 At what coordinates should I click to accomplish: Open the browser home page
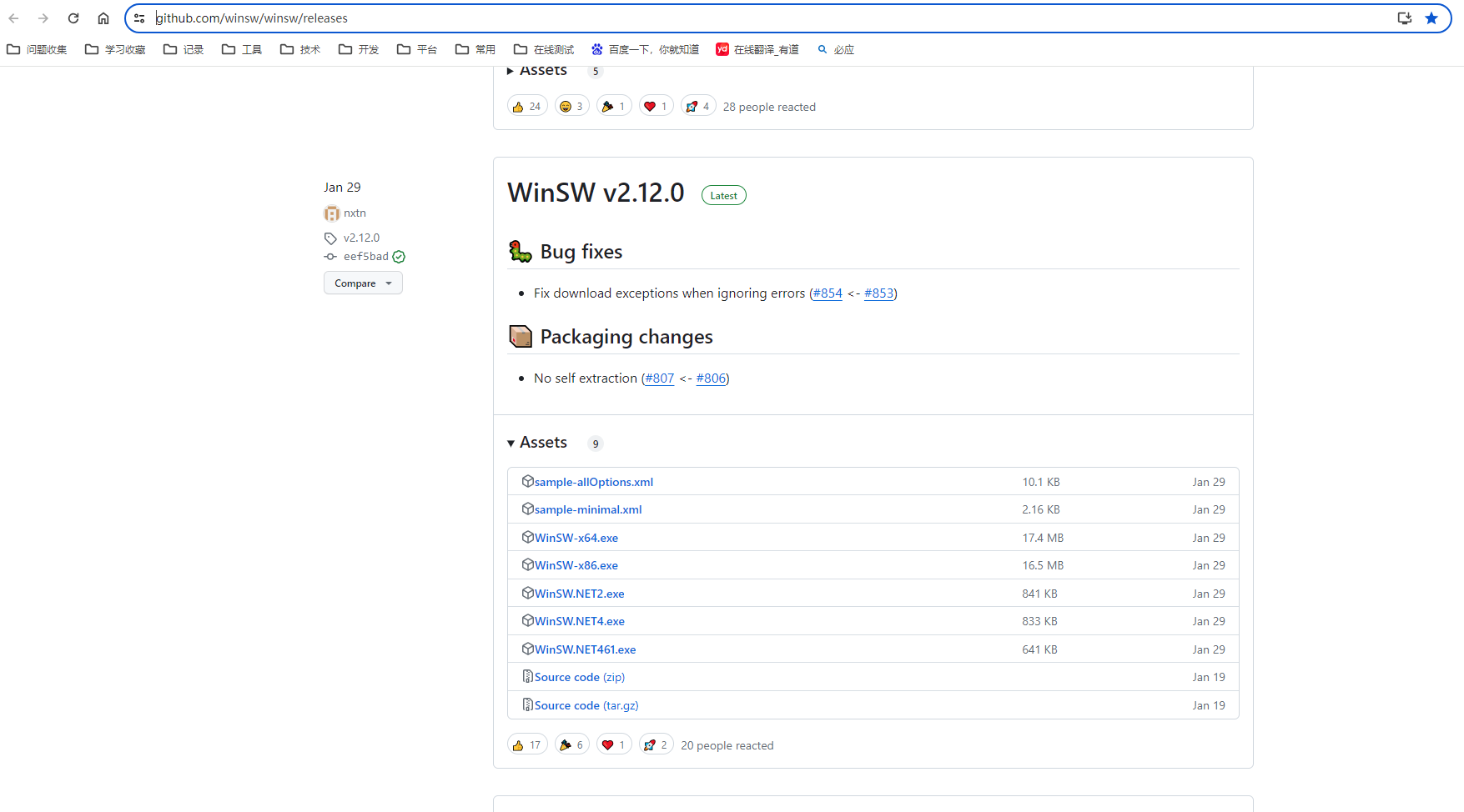point(103,18)
